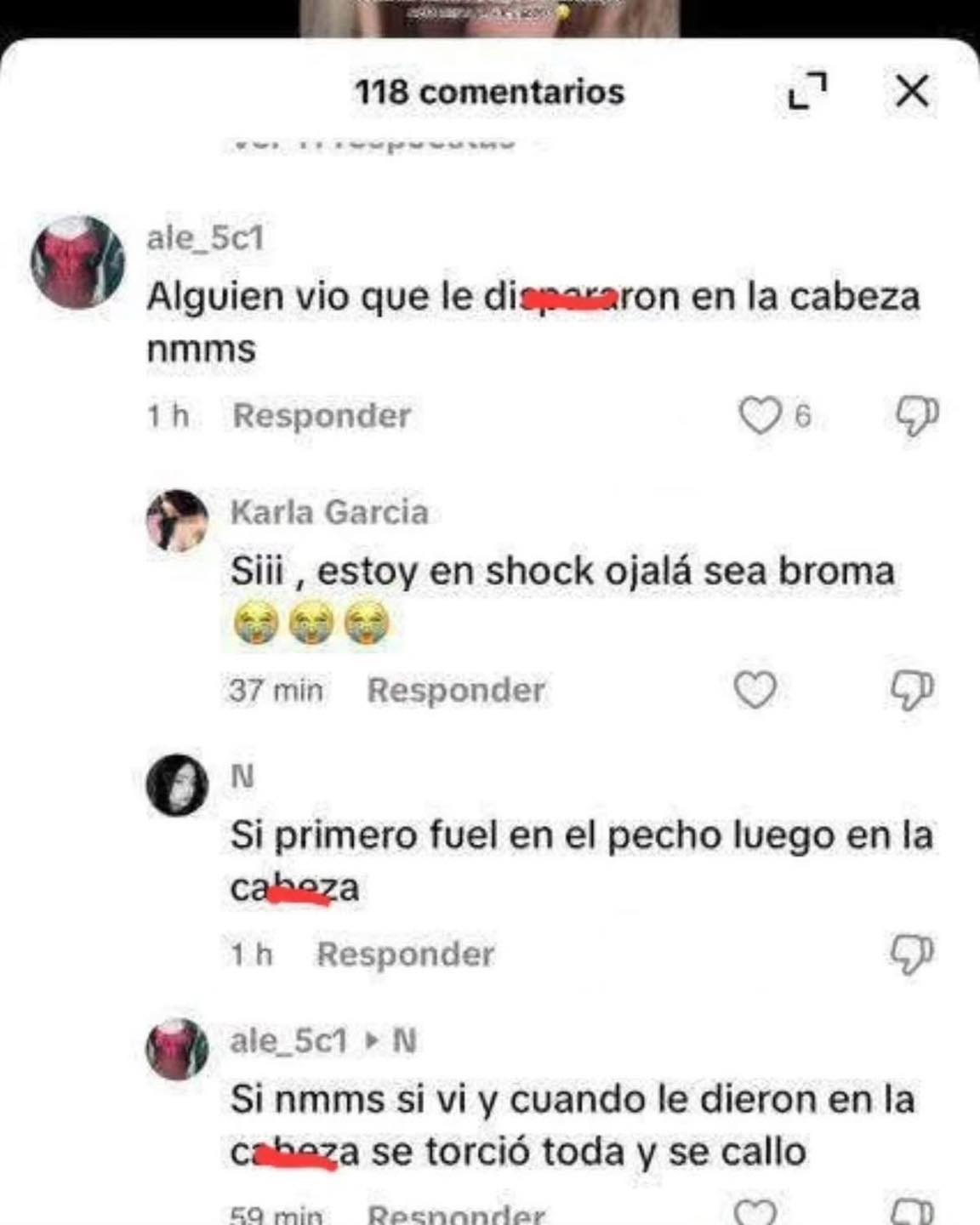The image size is (980, 1225).
Task: Dislike Karla Garcia's reply
Action: (x=912, y=690)
